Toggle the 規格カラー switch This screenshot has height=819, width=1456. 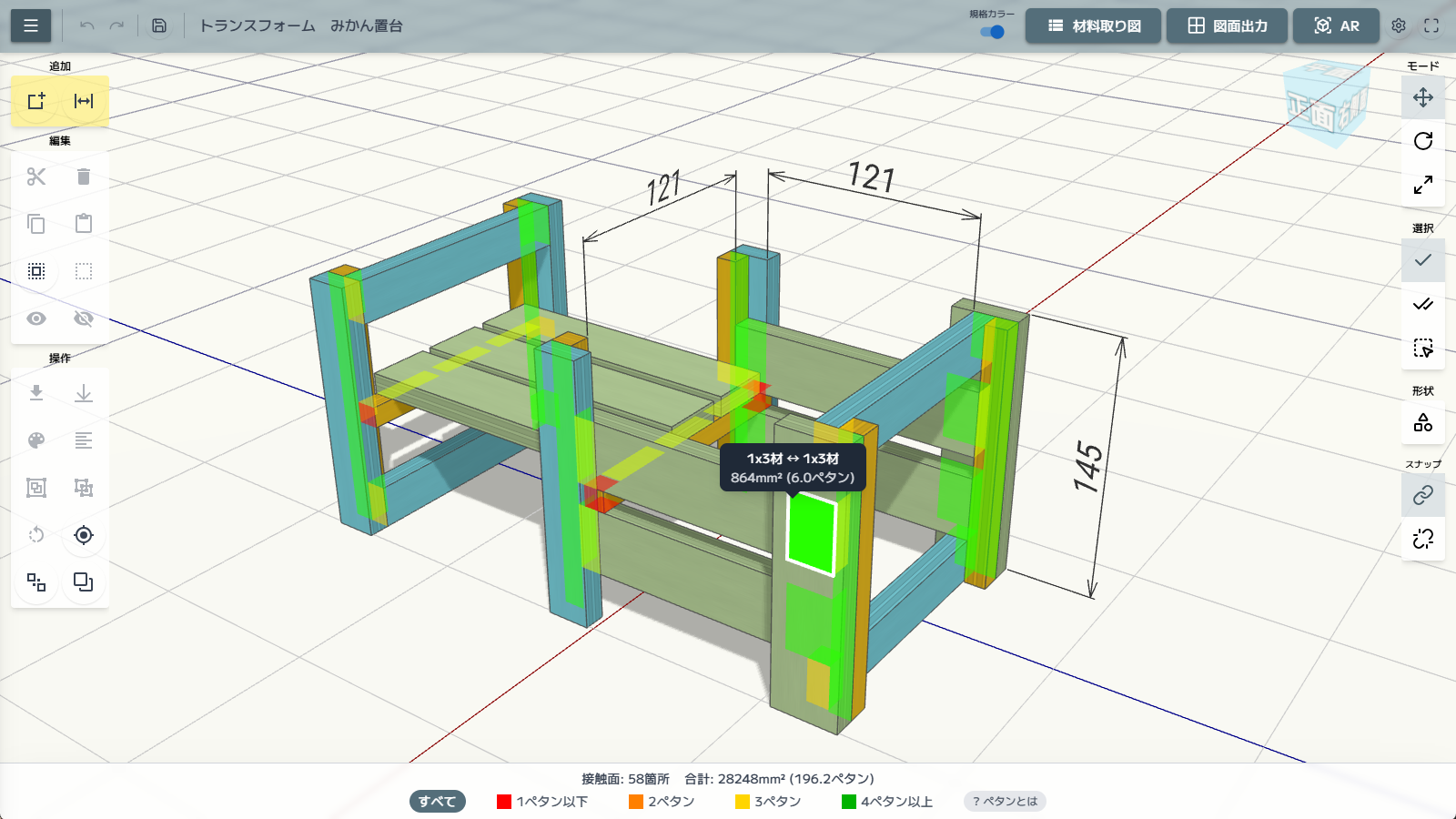[992, 32]
